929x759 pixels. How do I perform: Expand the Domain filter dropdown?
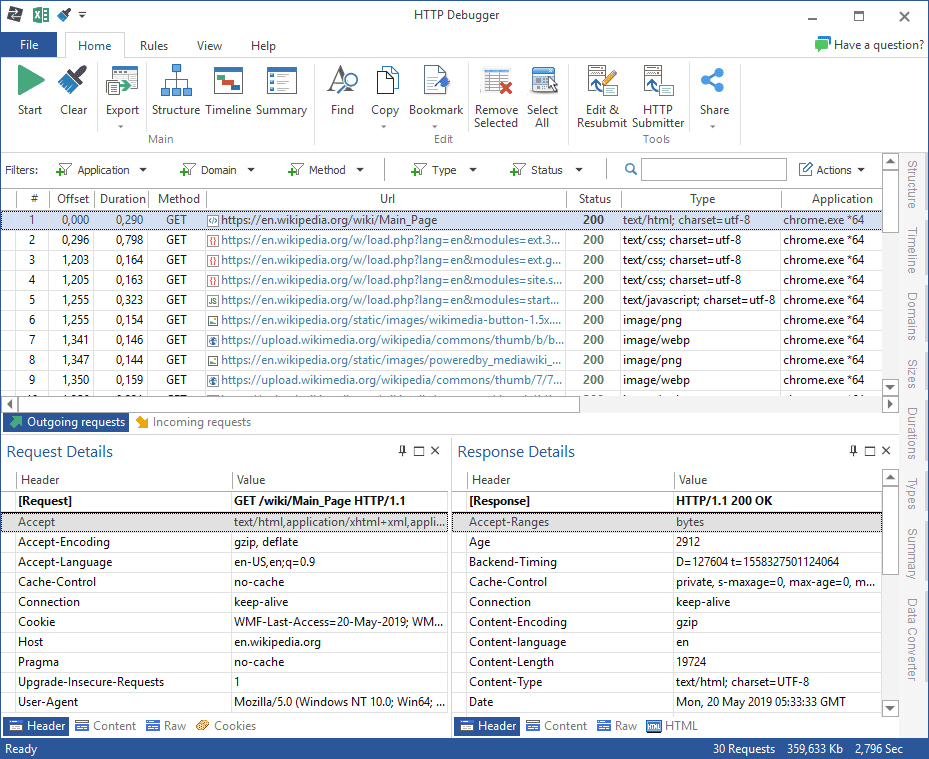[216, 170]
